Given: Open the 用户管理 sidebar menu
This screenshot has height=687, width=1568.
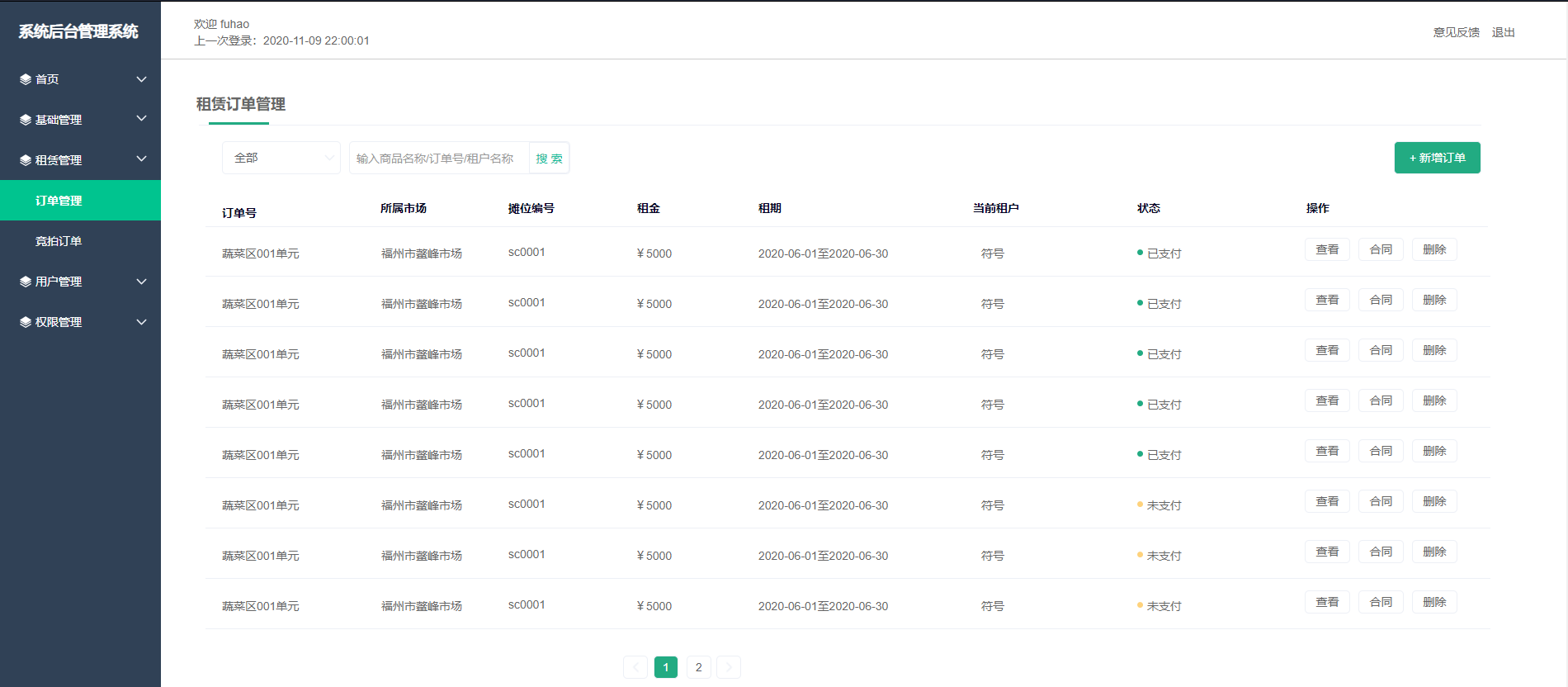Looking at the screenshot, I should coord(80,282).
